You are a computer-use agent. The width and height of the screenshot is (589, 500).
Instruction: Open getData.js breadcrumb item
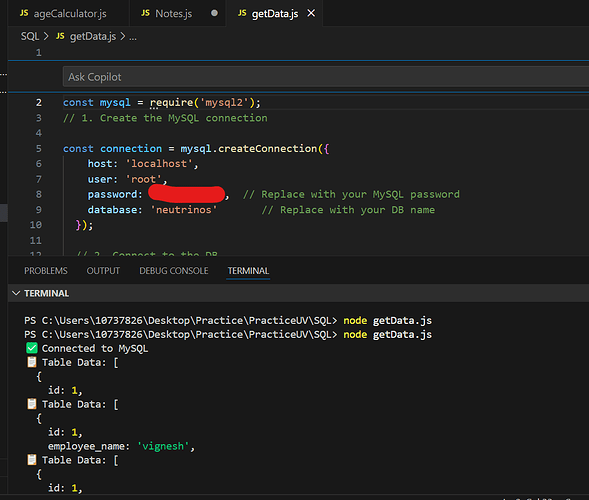[93, 36]
